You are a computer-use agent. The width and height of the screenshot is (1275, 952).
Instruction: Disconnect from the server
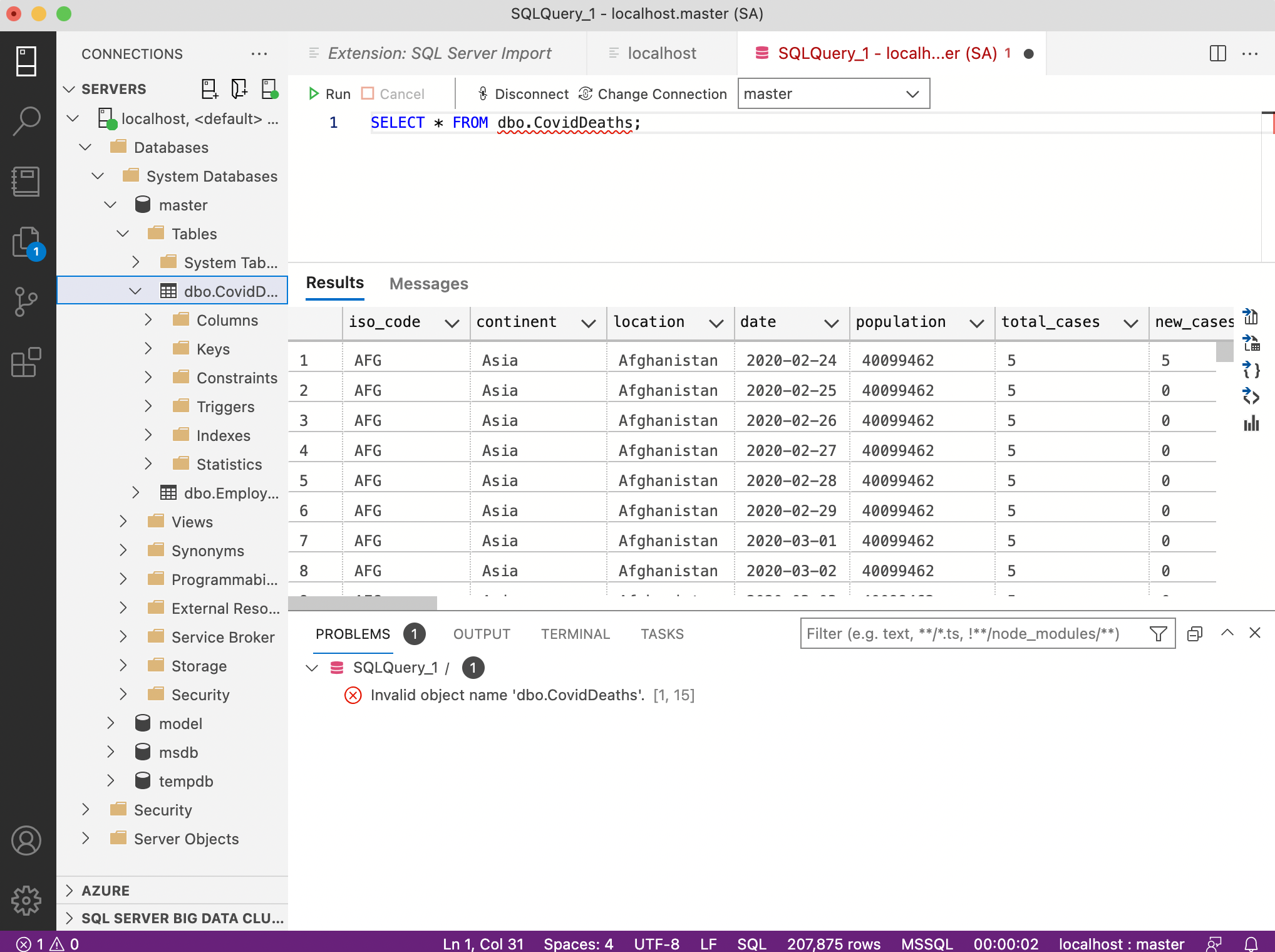[523, 94]
